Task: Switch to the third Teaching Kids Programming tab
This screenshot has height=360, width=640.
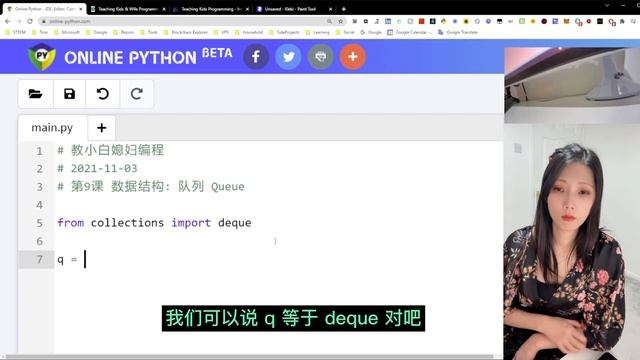Action: [x=211, y=9]
